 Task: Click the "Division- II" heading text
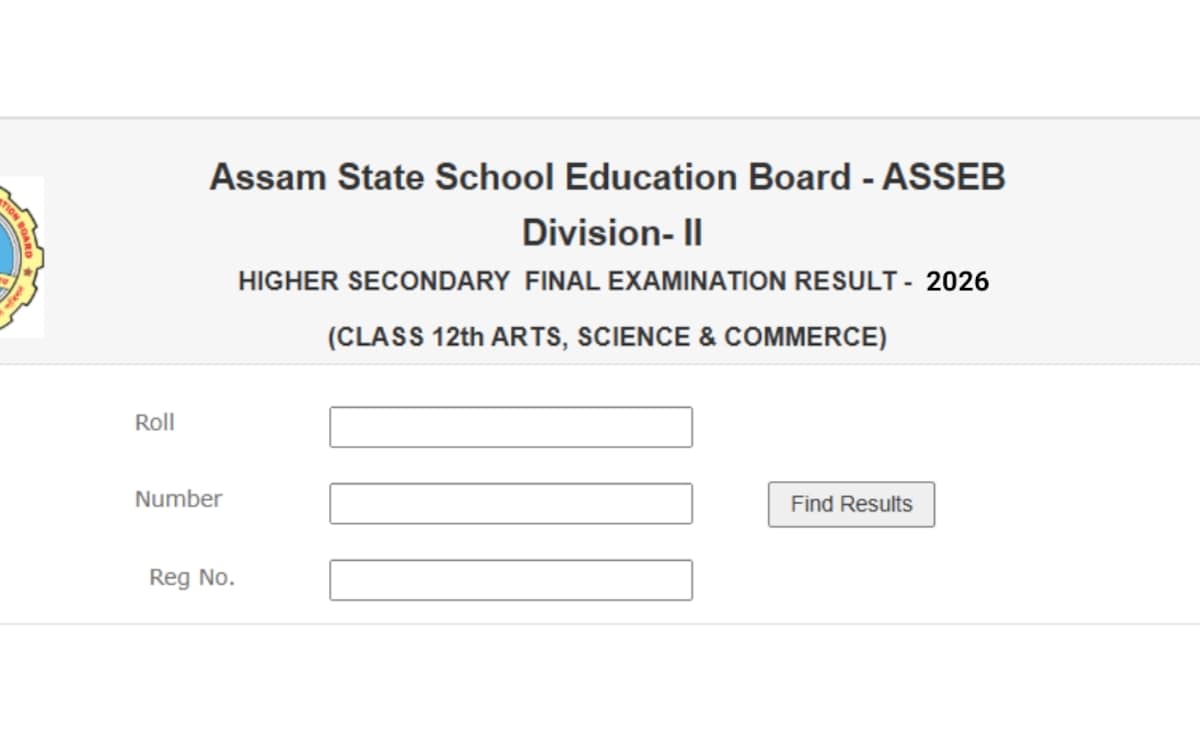(613, 232)
